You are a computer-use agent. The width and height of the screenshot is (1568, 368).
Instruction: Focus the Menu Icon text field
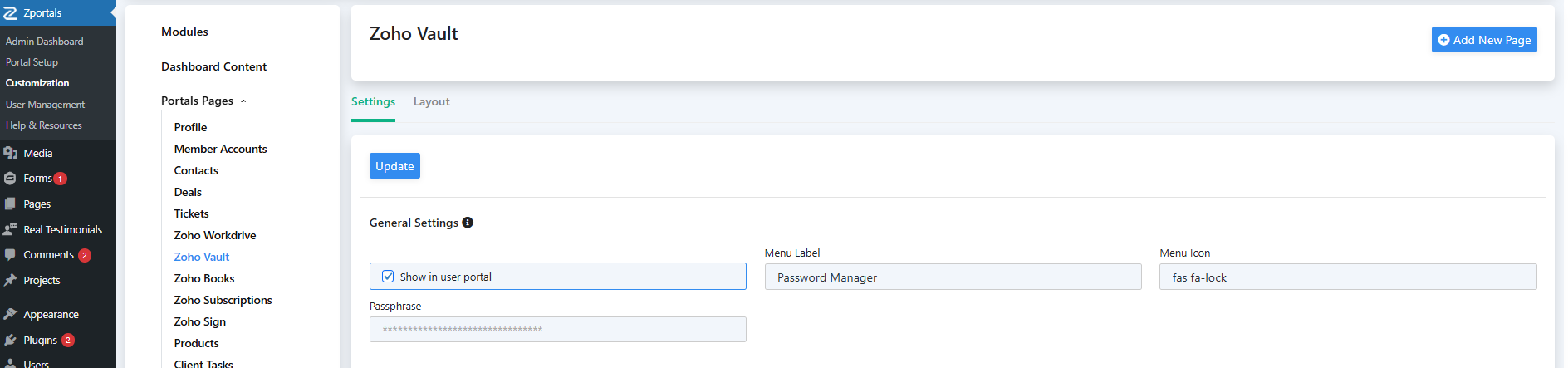click(x=1347, y=277)
